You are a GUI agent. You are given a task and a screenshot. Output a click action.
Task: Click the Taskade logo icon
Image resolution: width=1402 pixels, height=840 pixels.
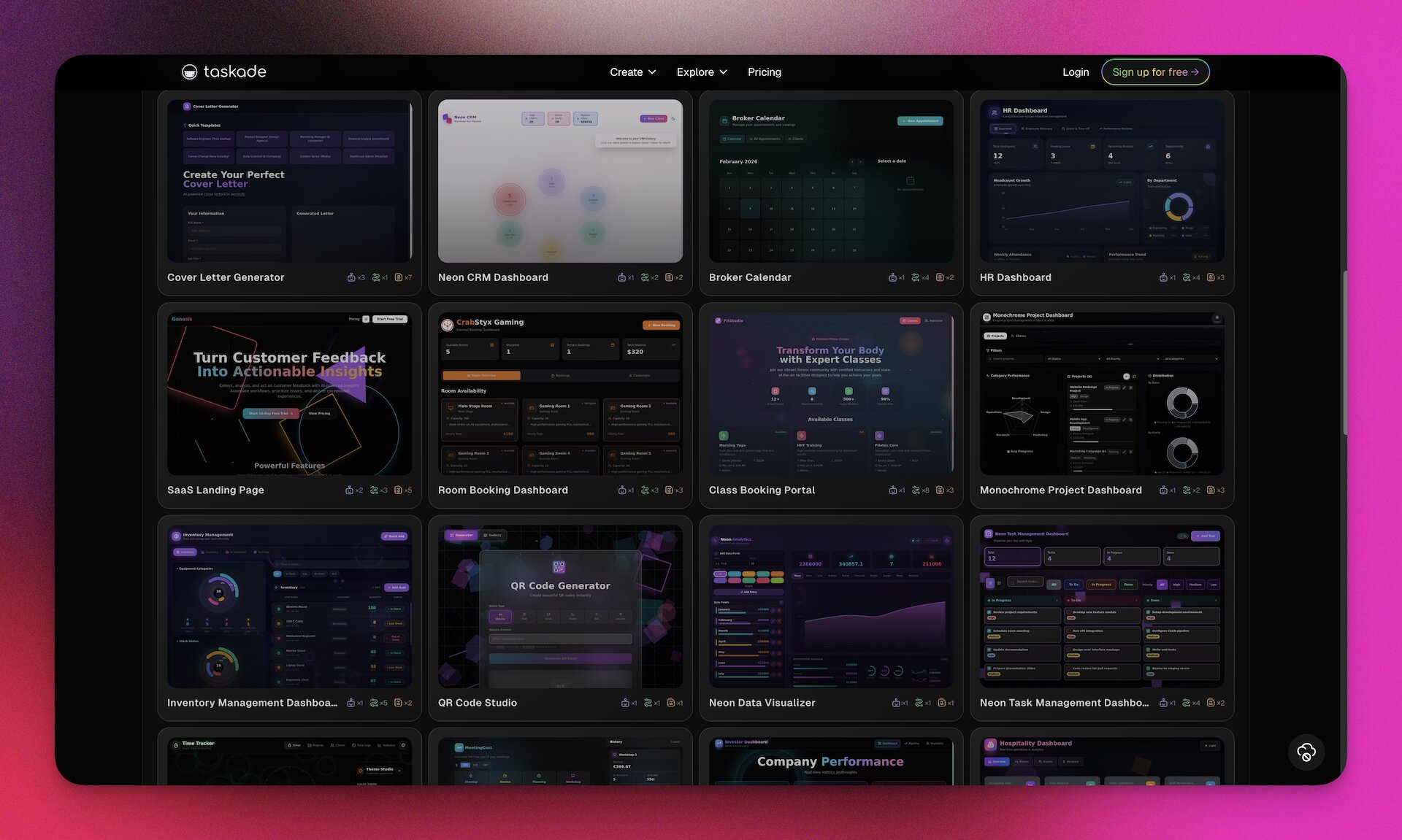(x=190, y=72)
